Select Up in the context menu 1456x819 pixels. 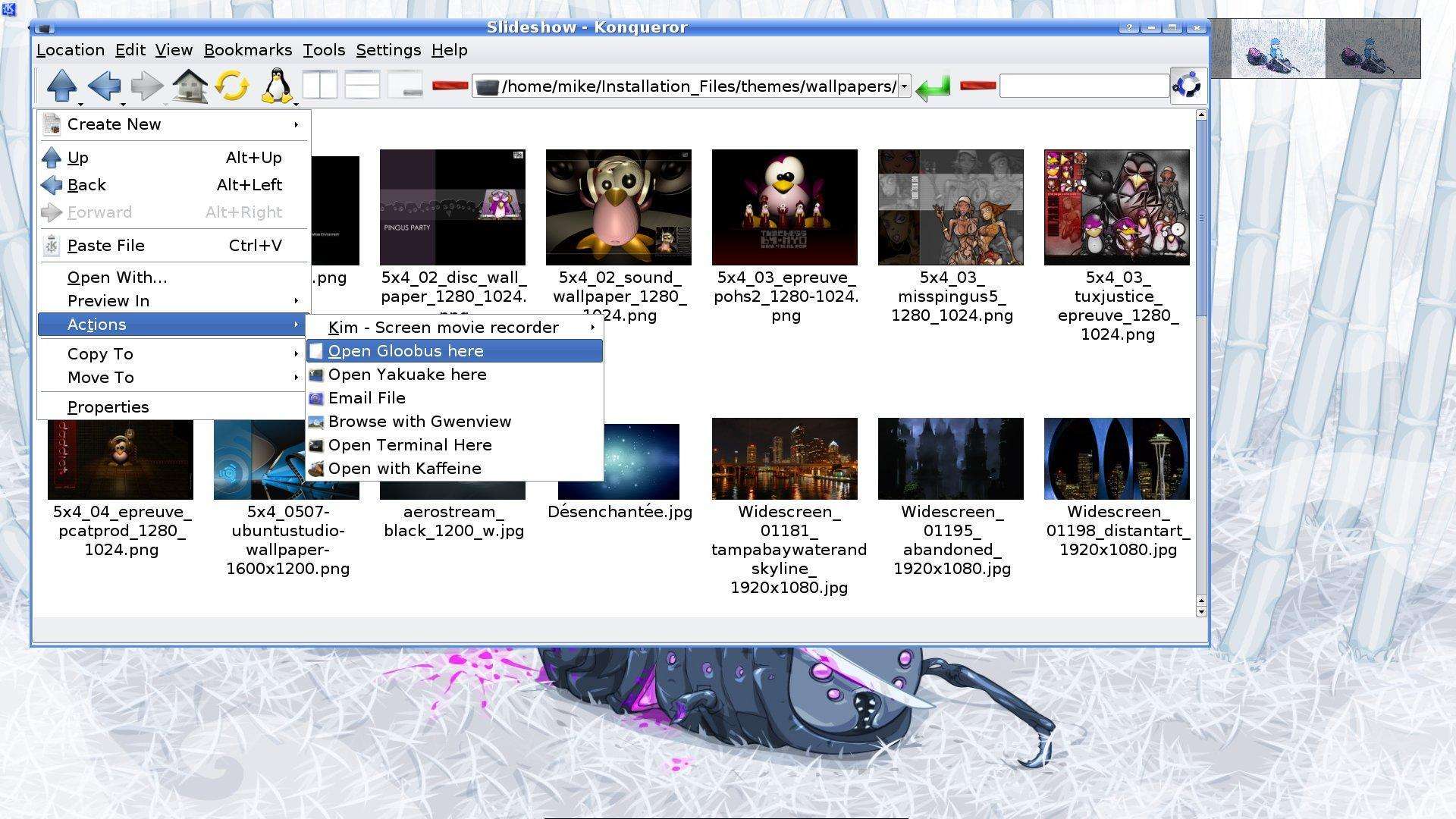coord(174,158)
